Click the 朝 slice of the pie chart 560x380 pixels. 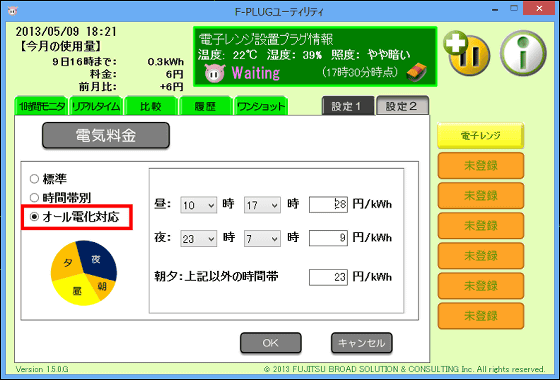tap(102, 286)
